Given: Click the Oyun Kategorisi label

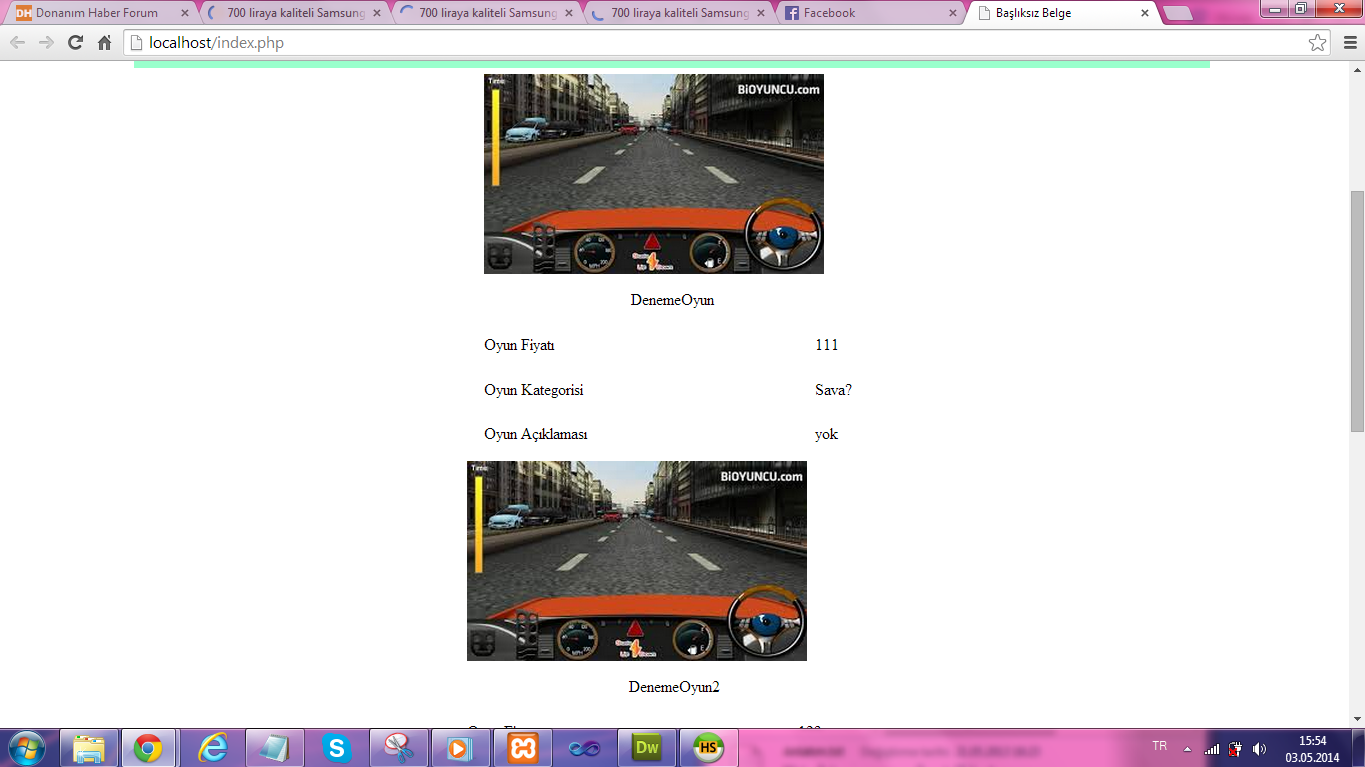Looking at the screenshot, I should [534, 390].
